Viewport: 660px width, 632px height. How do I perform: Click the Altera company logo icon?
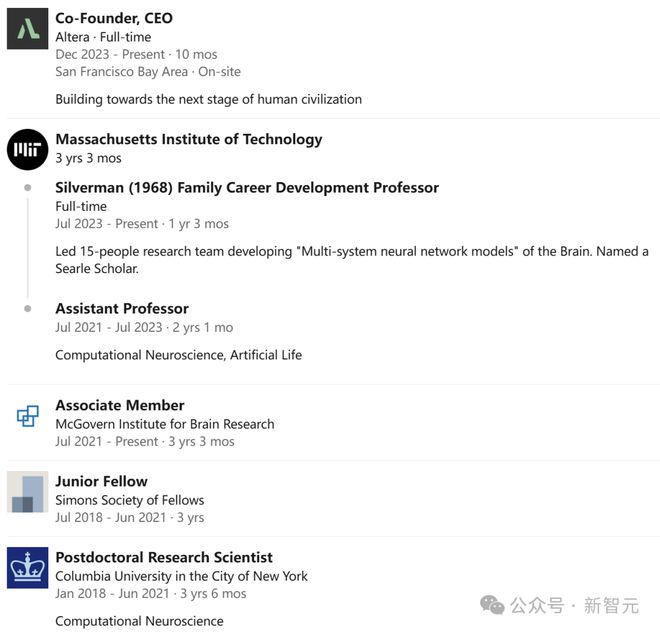pos(27,28)
